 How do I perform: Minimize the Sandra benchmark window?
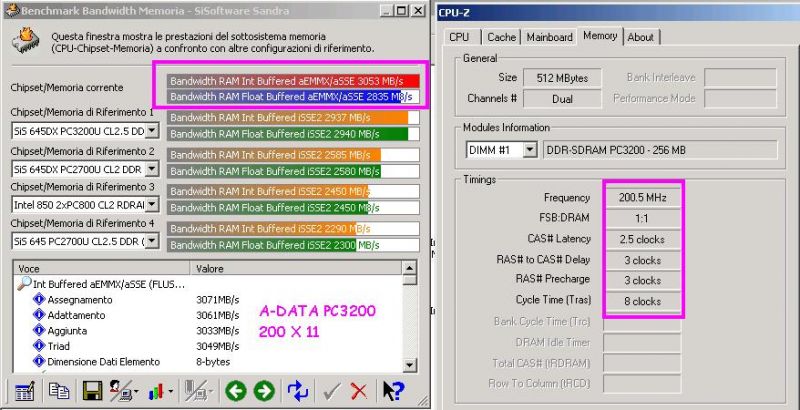point(387,10)
